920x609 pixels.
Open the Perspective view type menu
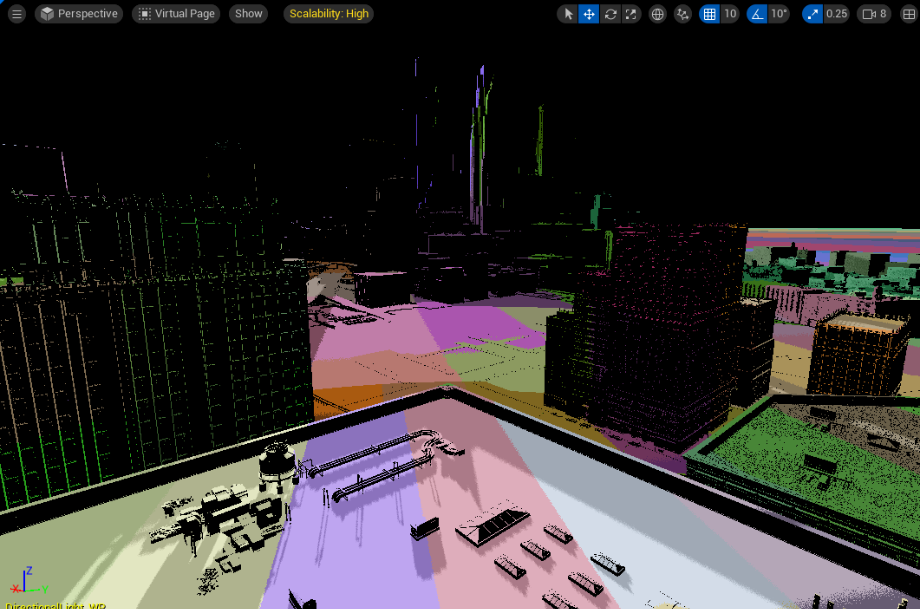tap(79, 14)
